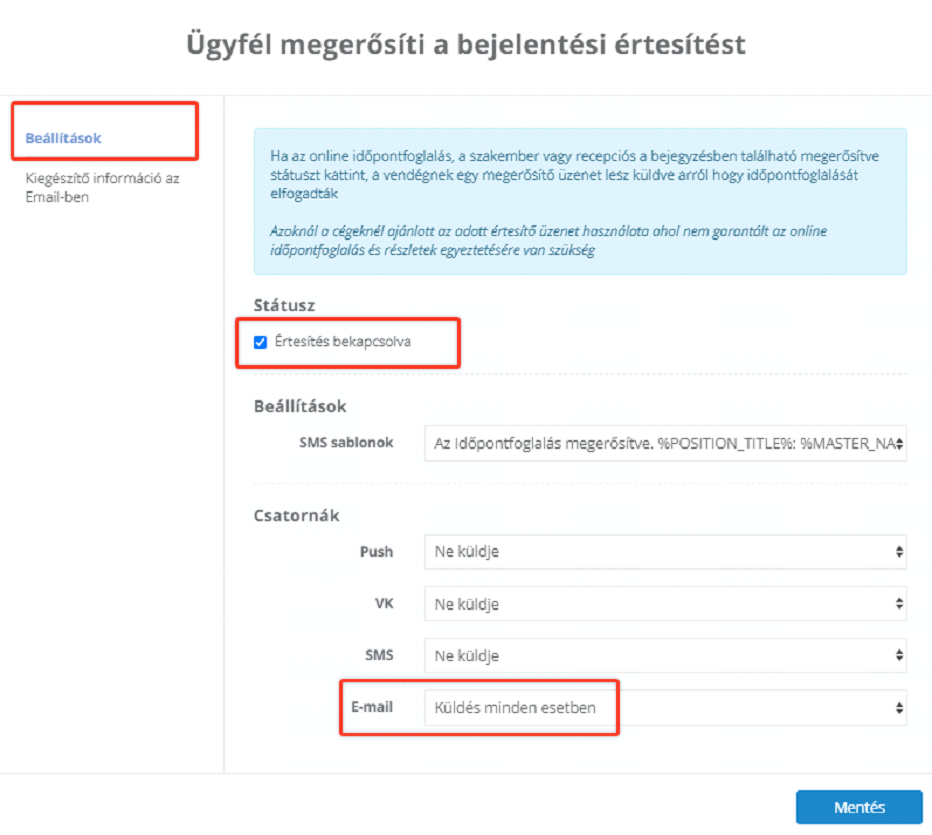The height and width of the screenshot is (835, 932).
Task: Open the SMS sablonok template dropdown
Action: coord(665,443)
